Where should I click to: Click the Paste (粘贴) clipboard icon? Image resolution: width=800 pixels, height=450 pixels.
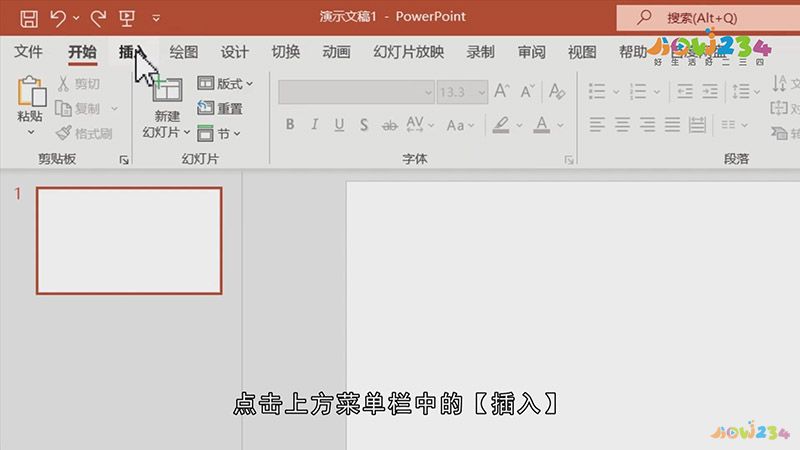click(31, 91)
